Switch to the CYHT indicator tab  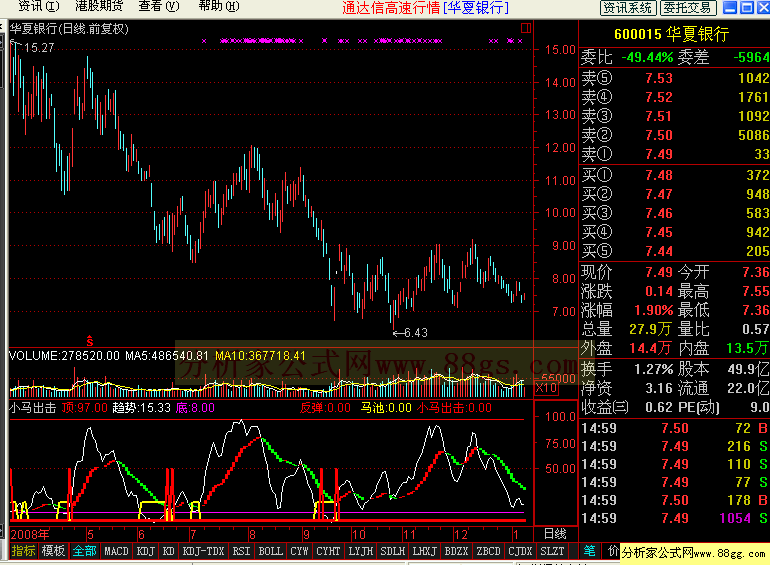[328, 551]
